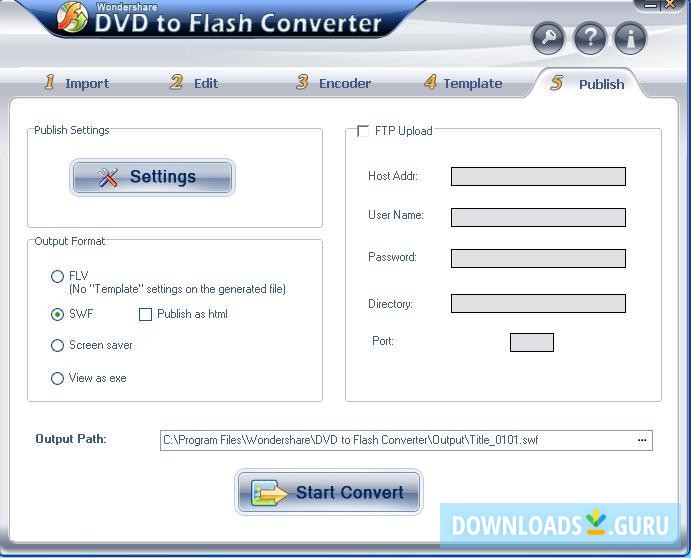Select SWF output format
Screen dimensions: 691x558
click(57, 314)
